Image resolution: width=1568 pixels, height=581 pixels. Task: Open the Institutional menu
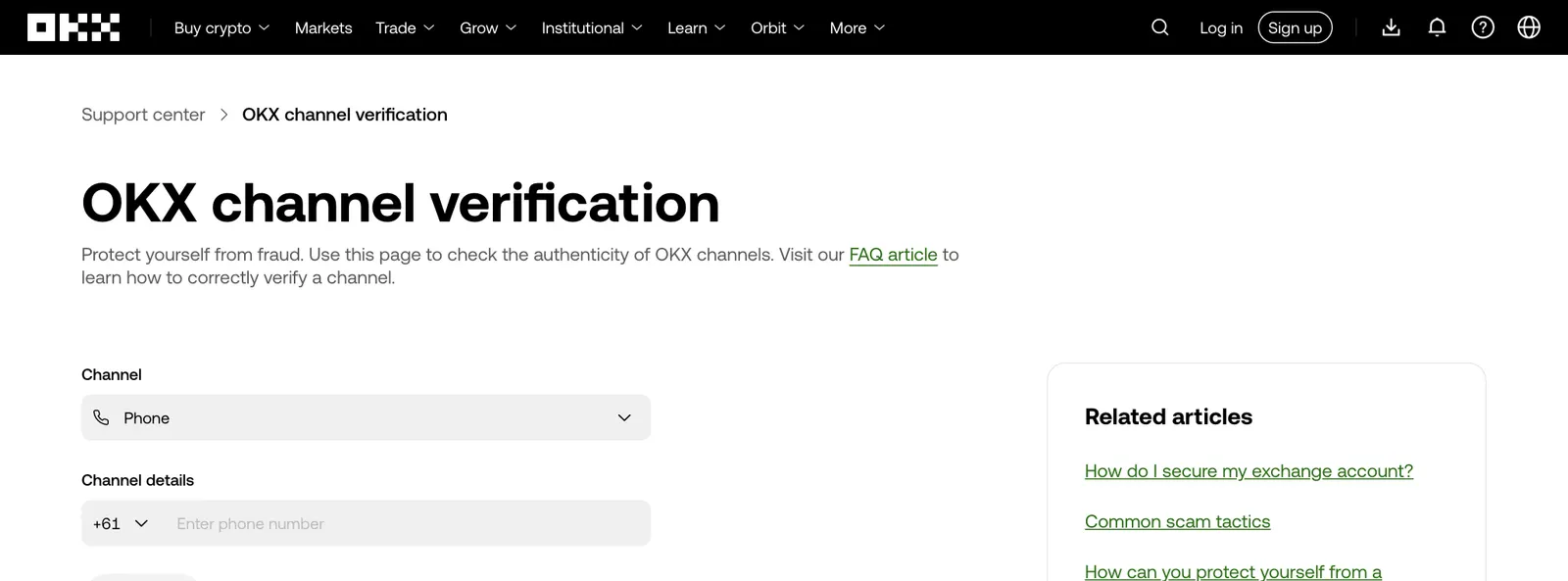[x=592, y=27]
